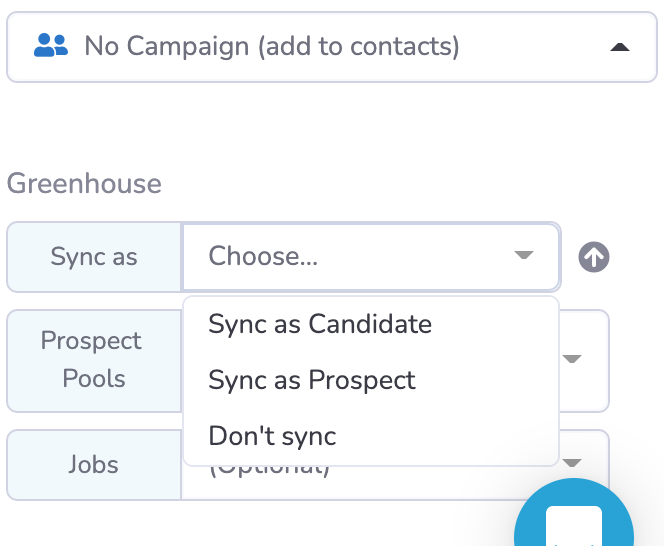Click the Jobs optional input field

pyautogui.click(x=395, y=465)
